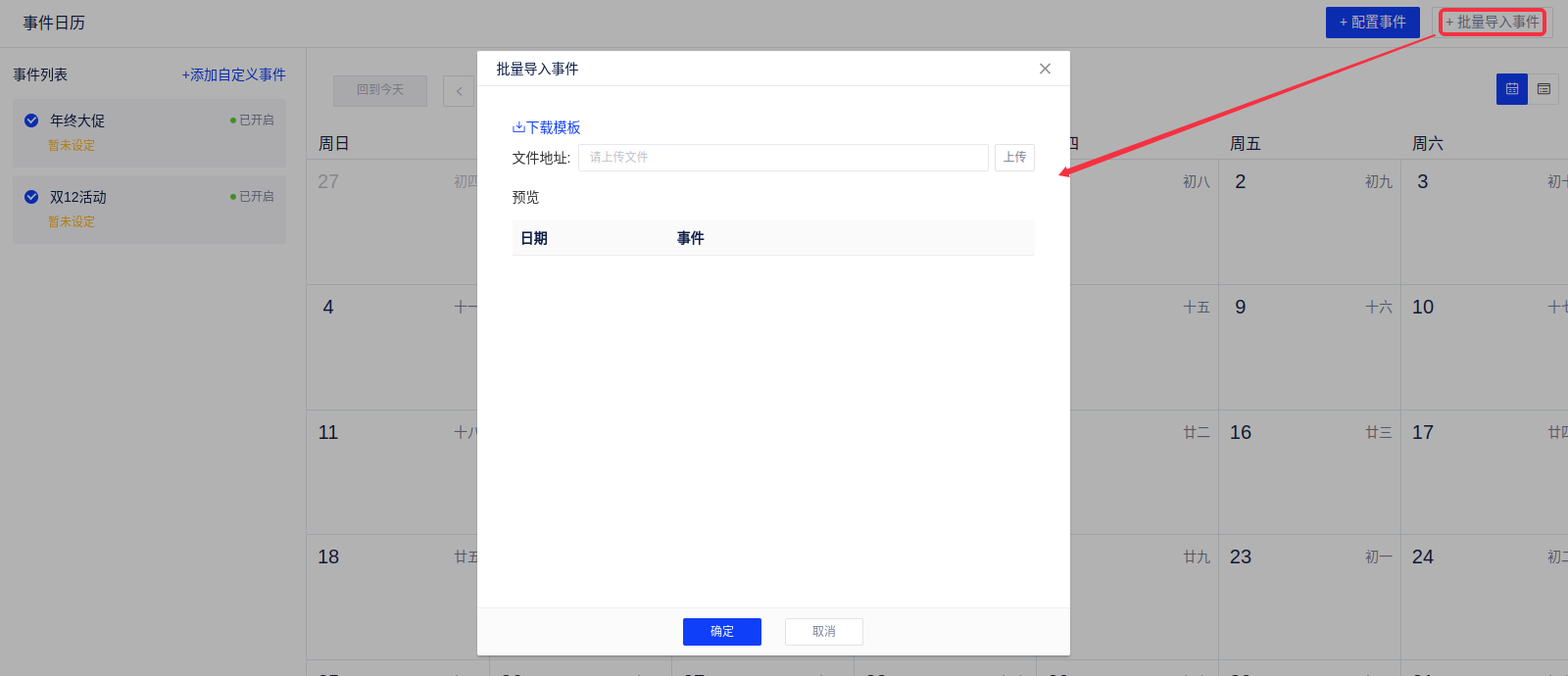Click the 批量导入事件 header button

[1492, 23]
